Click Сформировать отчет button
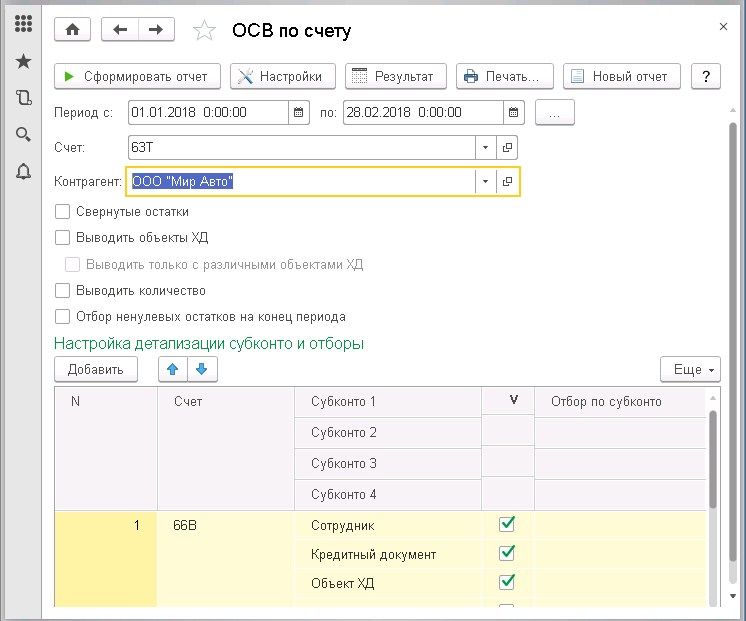Screen dimensions: 746x621 [x=137, y=76]
